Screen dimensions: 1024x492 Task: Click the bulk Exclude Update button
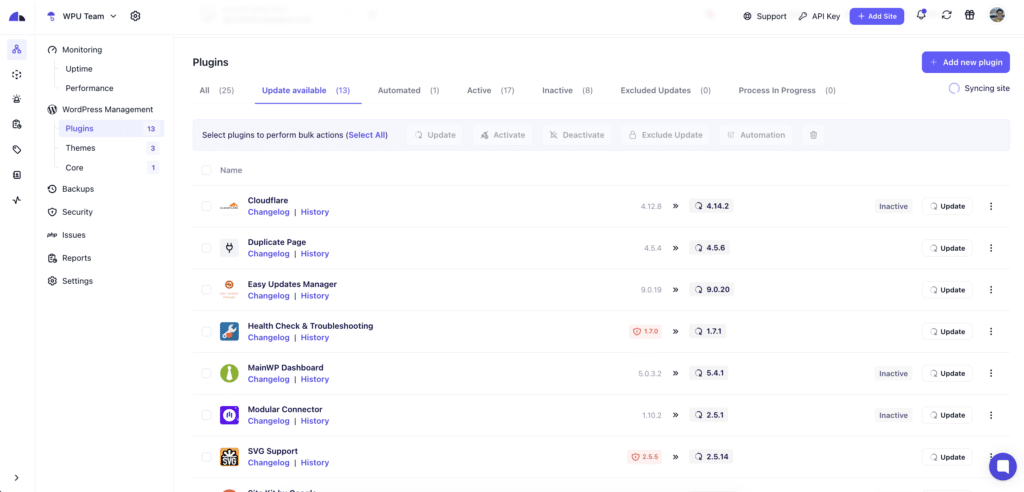click(666, 135)
